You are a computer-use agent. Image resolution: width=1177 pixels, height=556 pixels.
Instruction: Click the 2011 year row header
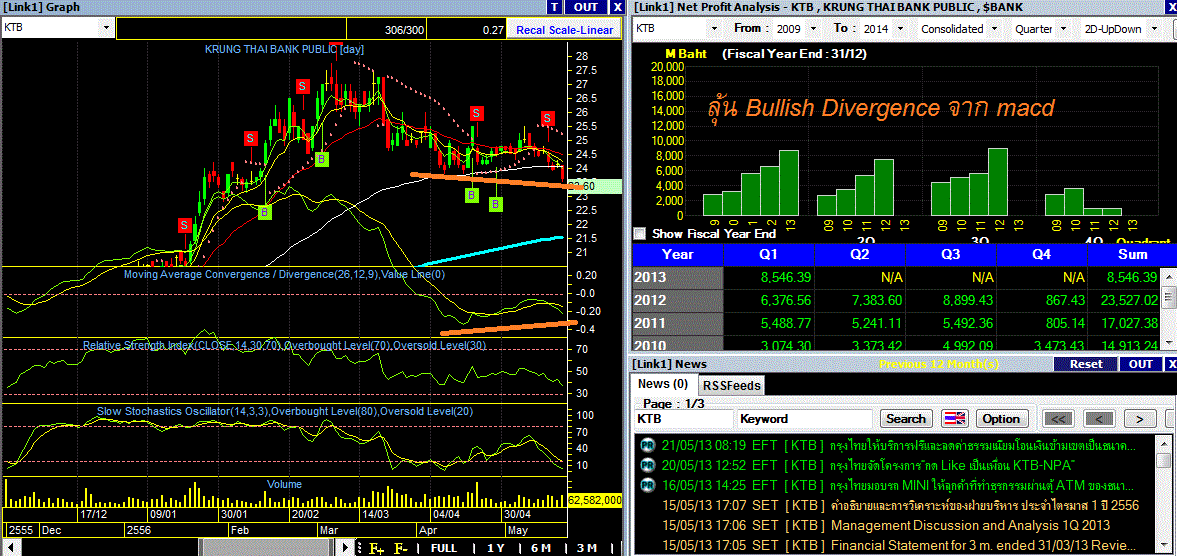(678, 323)
